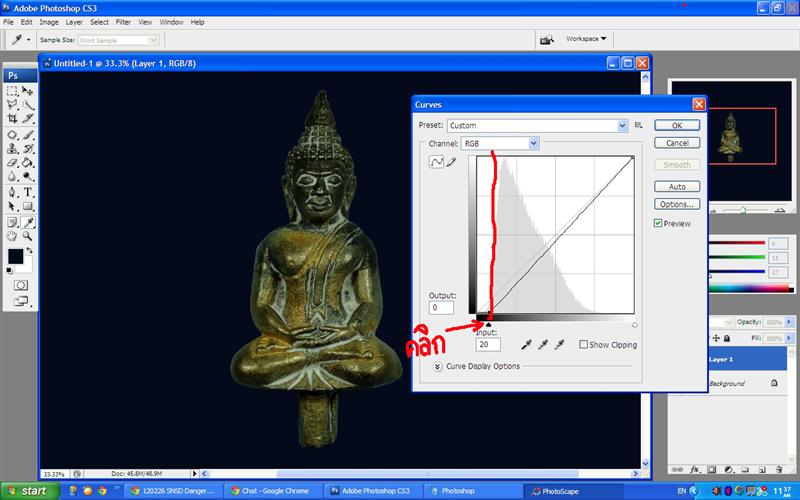Select the Type tool in toolbox
Image resolution: width=800 pixels, height=500 pixels.
28,192
